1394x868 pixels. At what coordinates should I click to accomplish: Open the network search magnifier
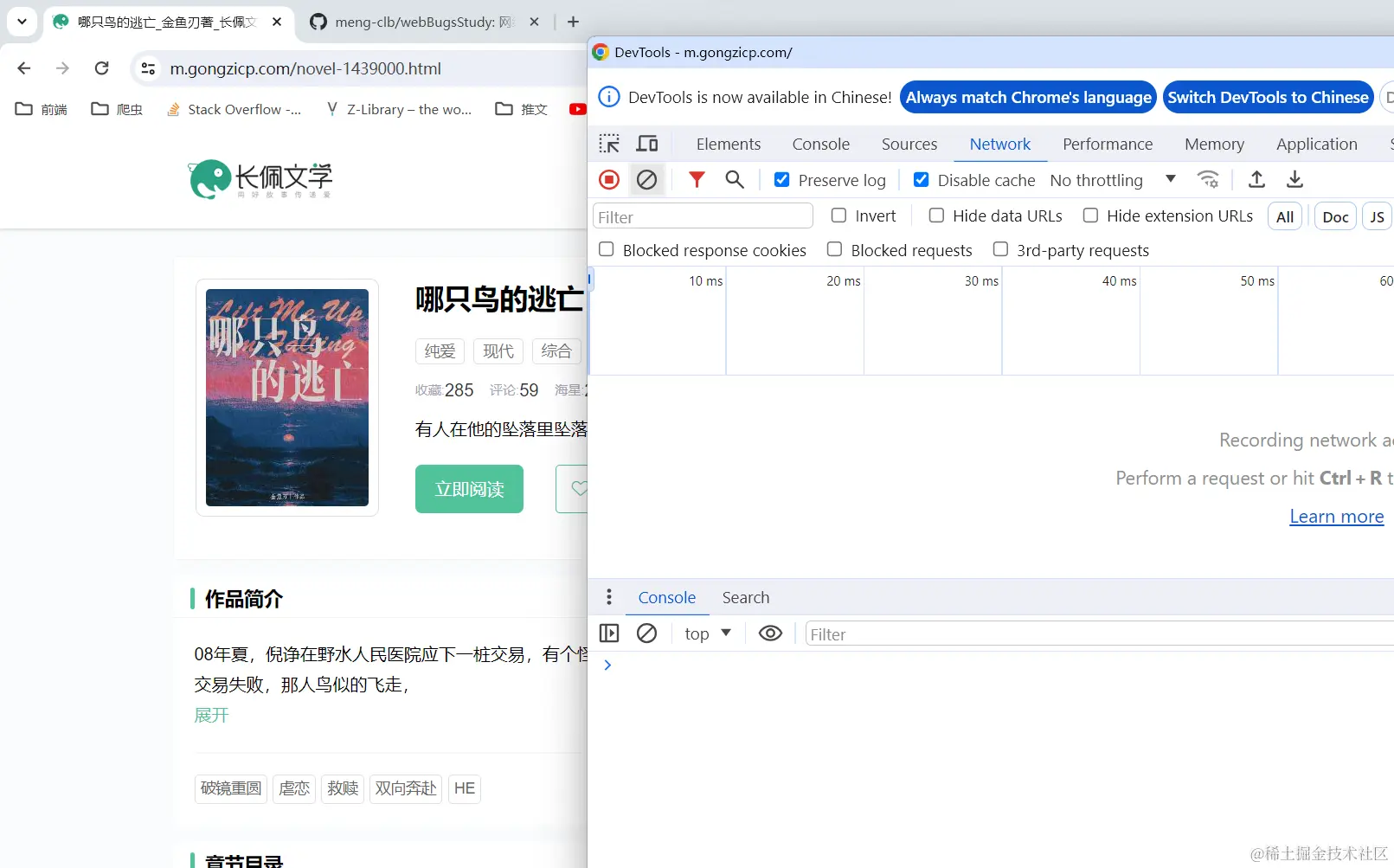click(735, 179)
